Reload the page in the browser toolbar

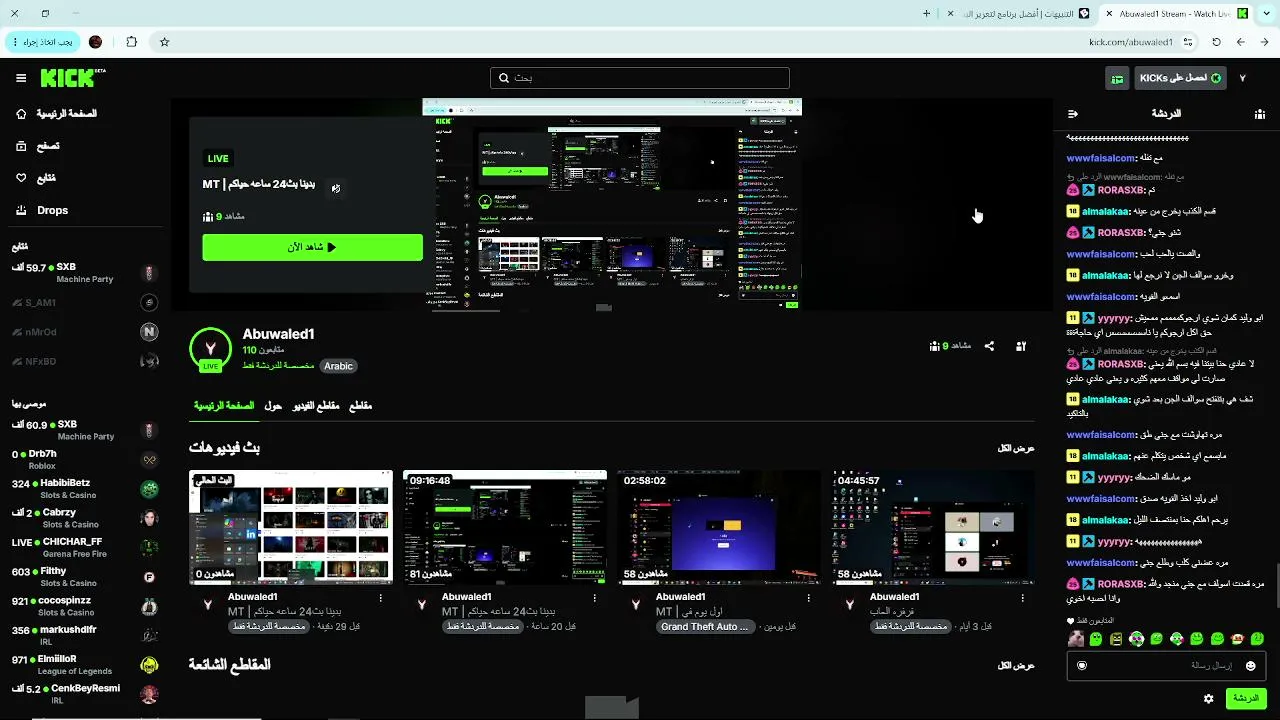(1216, 42)
